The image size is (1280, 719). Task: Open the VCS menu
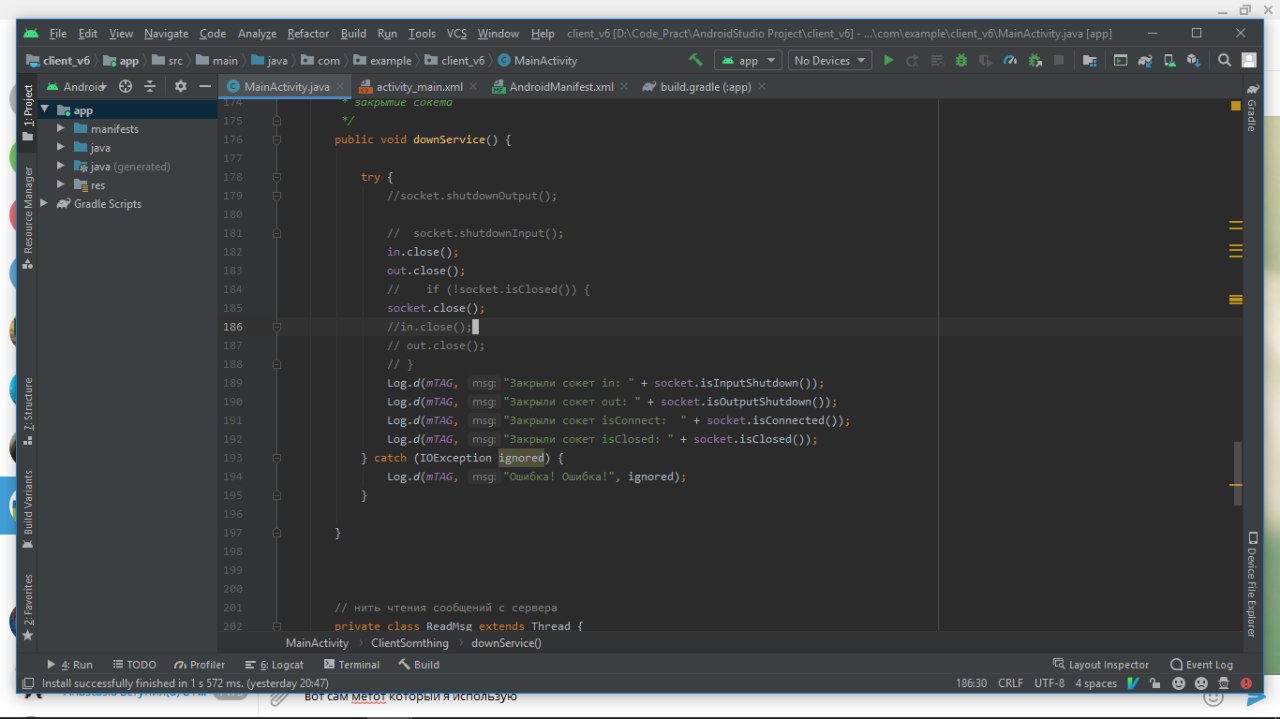[456, 33]
